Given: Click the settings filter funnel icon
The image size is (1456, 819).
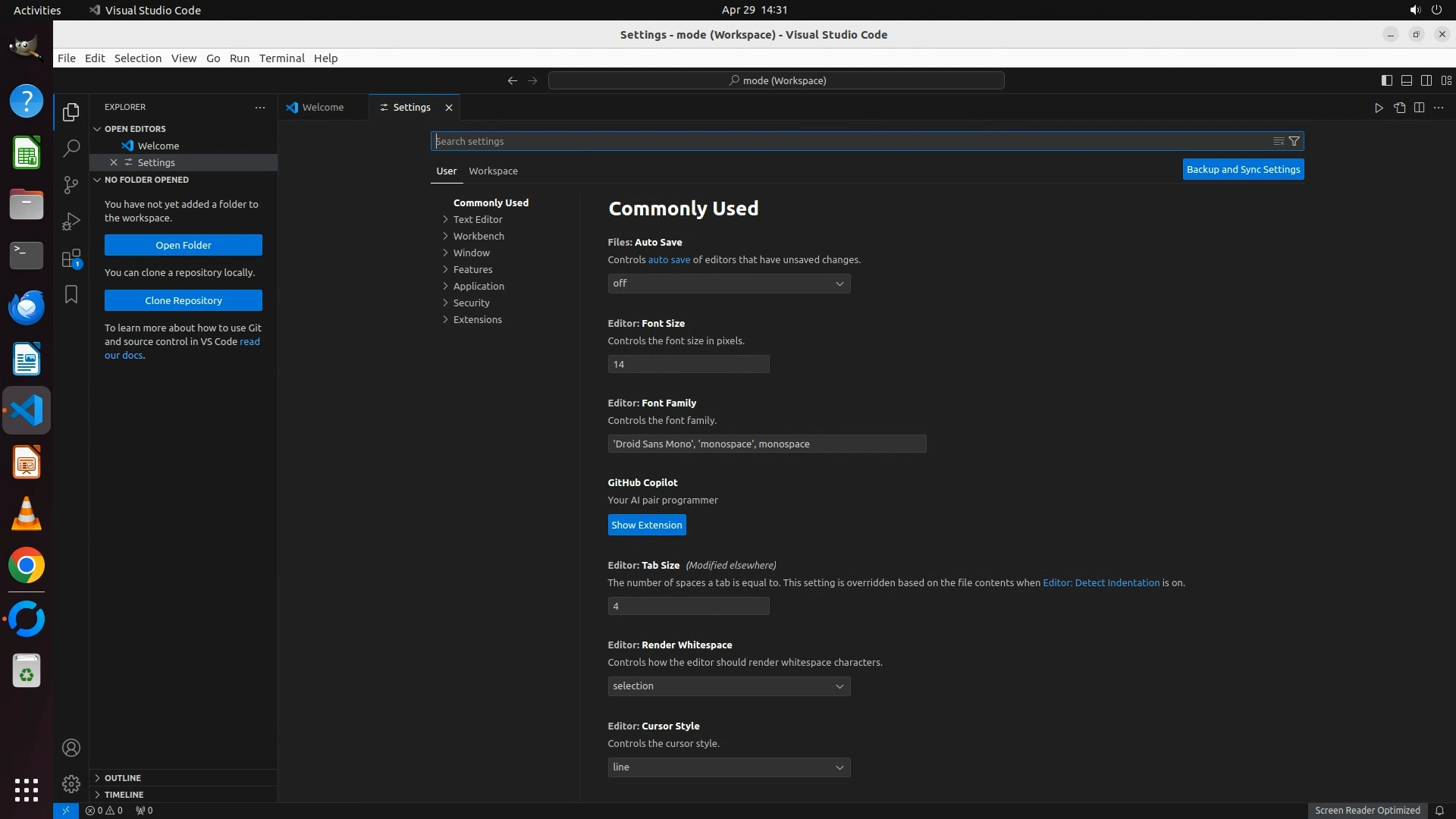Looking at the screenshot, I should coord(1294,141).
